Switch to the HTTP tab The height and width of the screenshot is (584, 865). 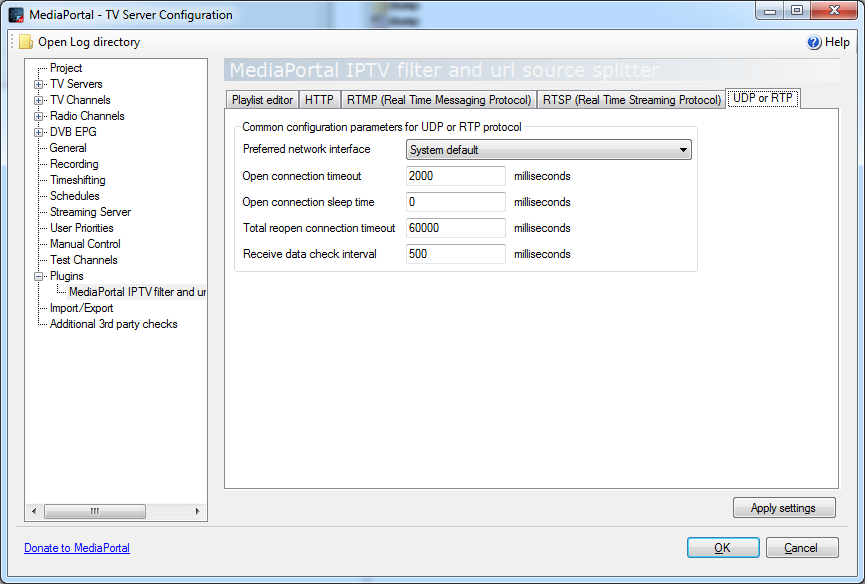tap(319, 100)
